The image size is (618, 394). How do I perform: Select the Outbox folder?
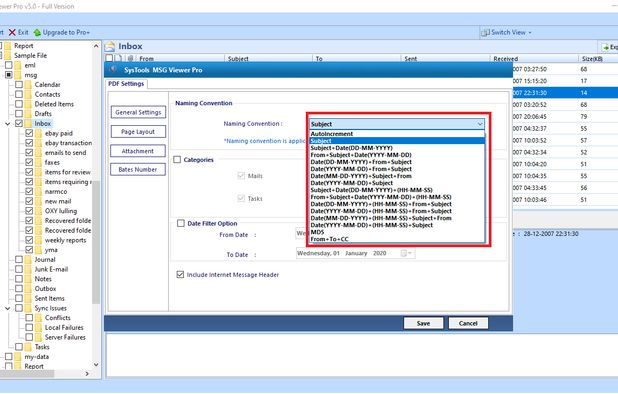45,288
